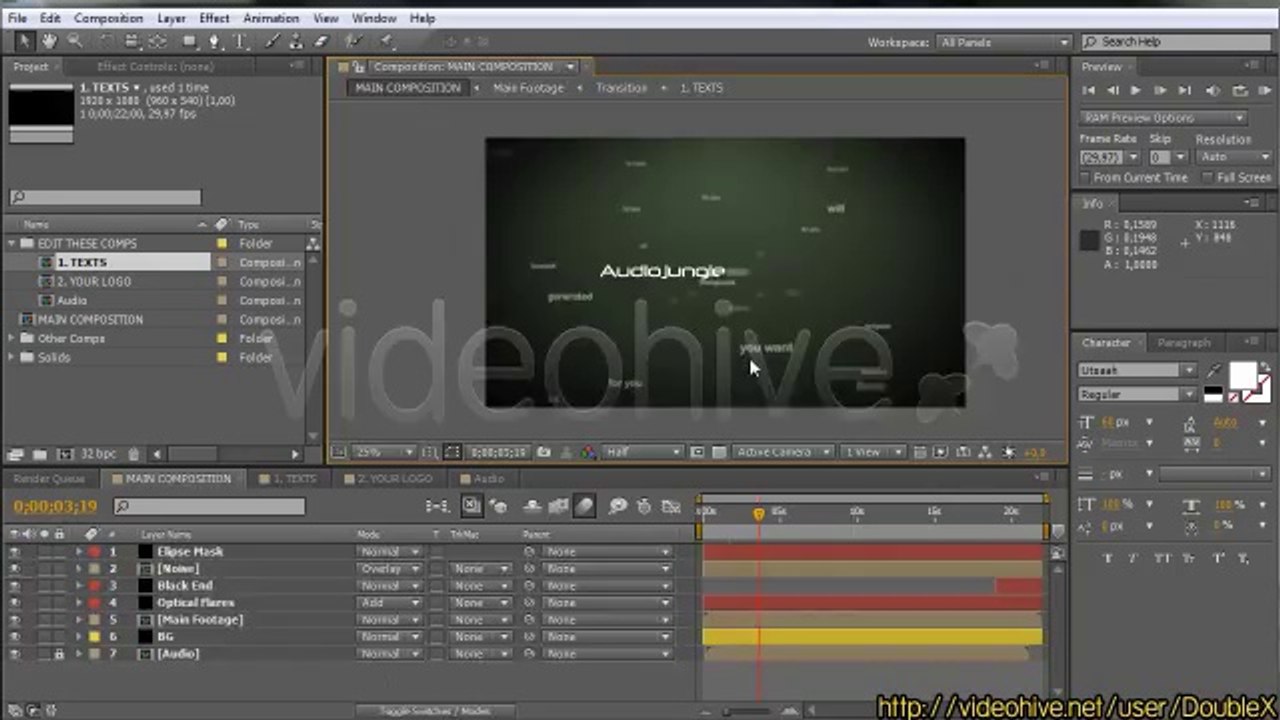The height and width of the screenshot is (720, 1280).
Task: Click the Search Help input field
Action: click(1174, 42)
